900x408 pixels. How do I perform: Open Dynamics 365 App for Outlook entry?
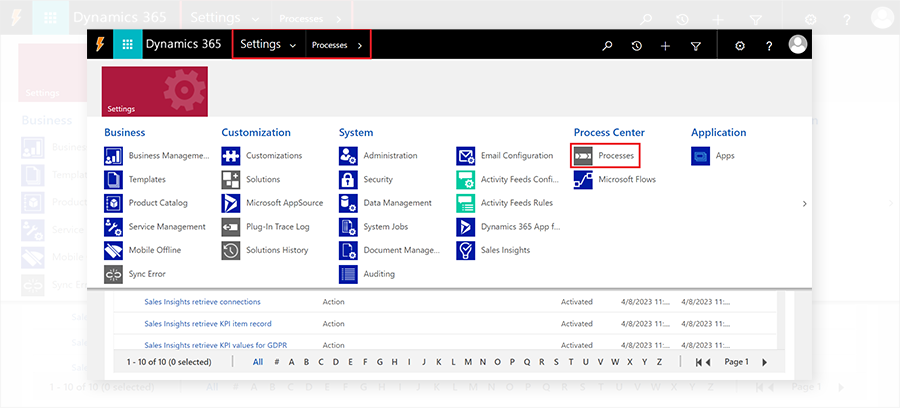521,227
